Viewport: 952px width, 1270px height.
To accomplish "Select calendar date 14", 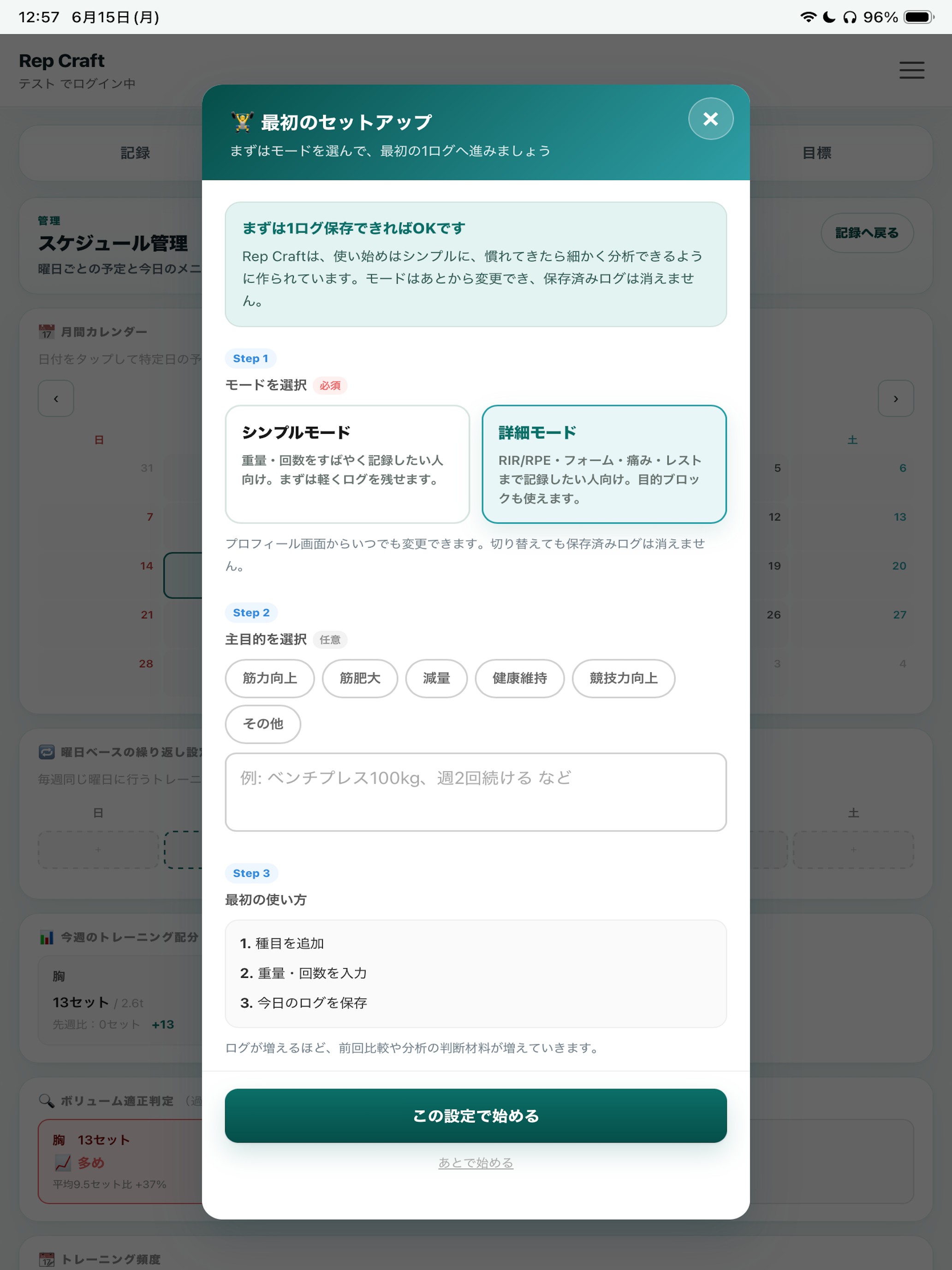I will (x=147, y=565).
